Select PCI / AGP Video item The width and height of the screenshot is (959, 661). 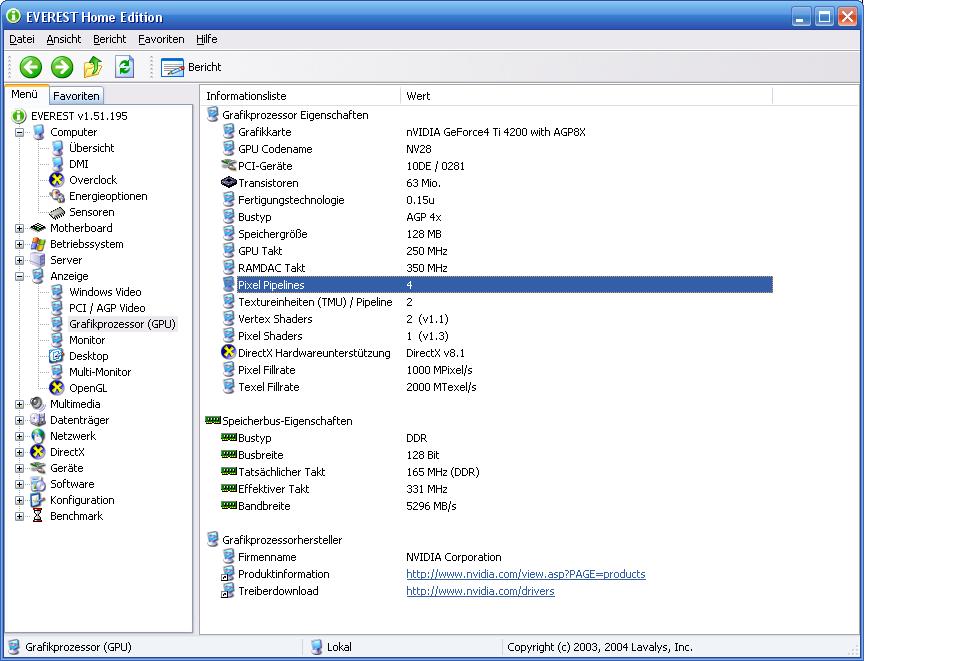point(107,308)
